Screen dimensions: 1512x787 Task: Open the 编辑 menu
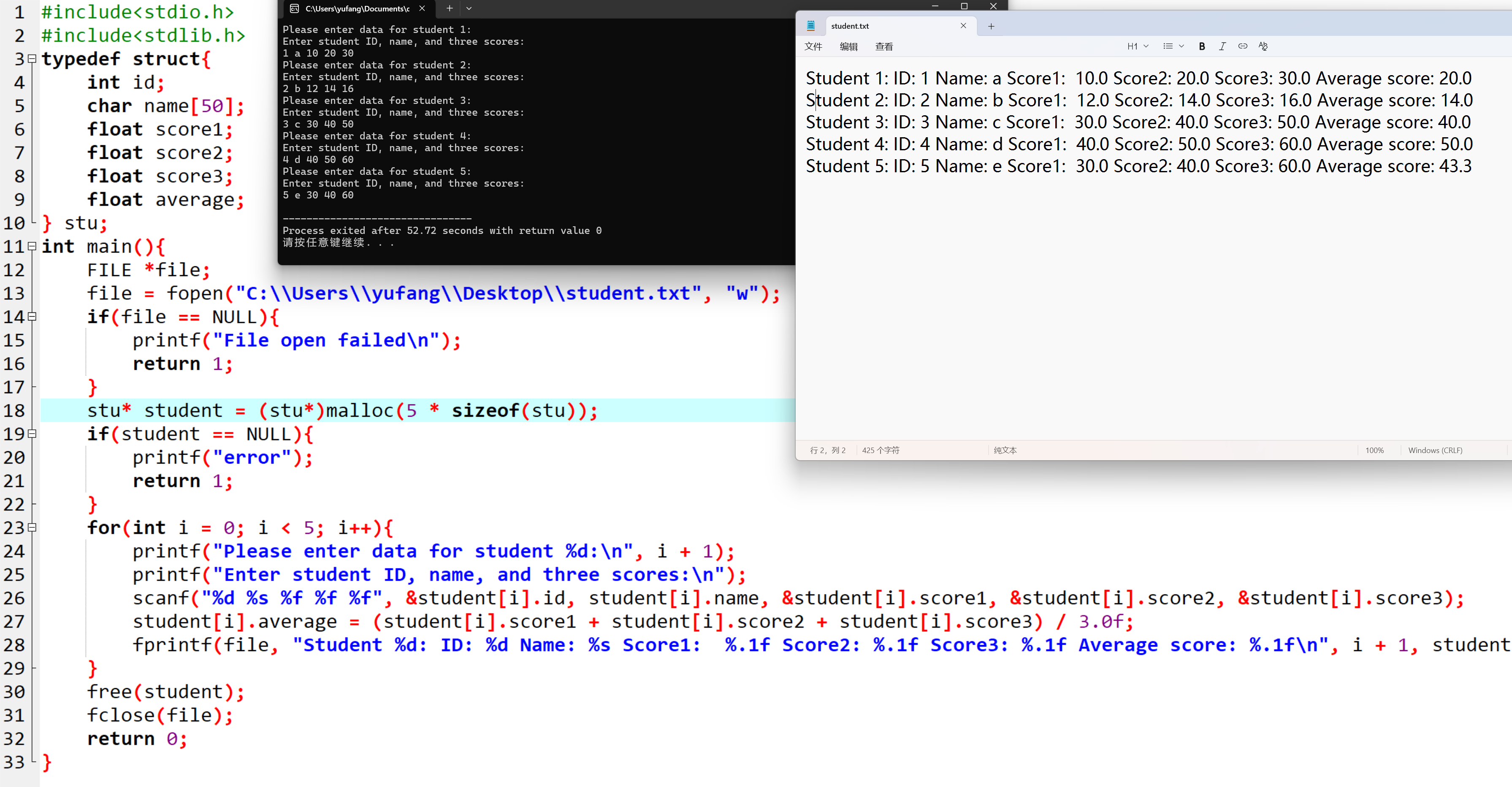point(848,46)
